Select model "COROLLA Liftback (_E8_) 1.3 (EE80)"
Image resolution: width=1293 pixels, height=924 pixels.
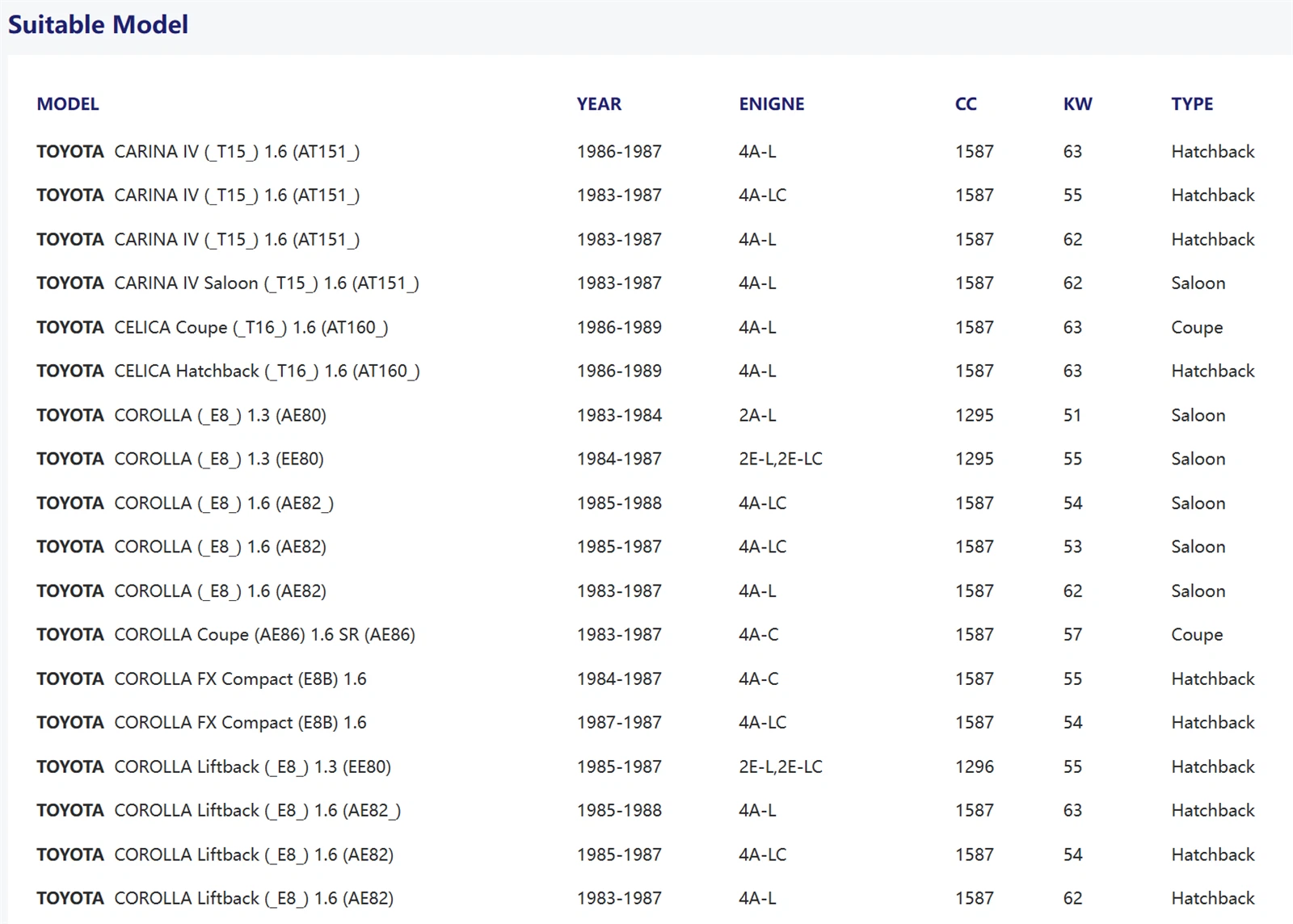point(253,766)
